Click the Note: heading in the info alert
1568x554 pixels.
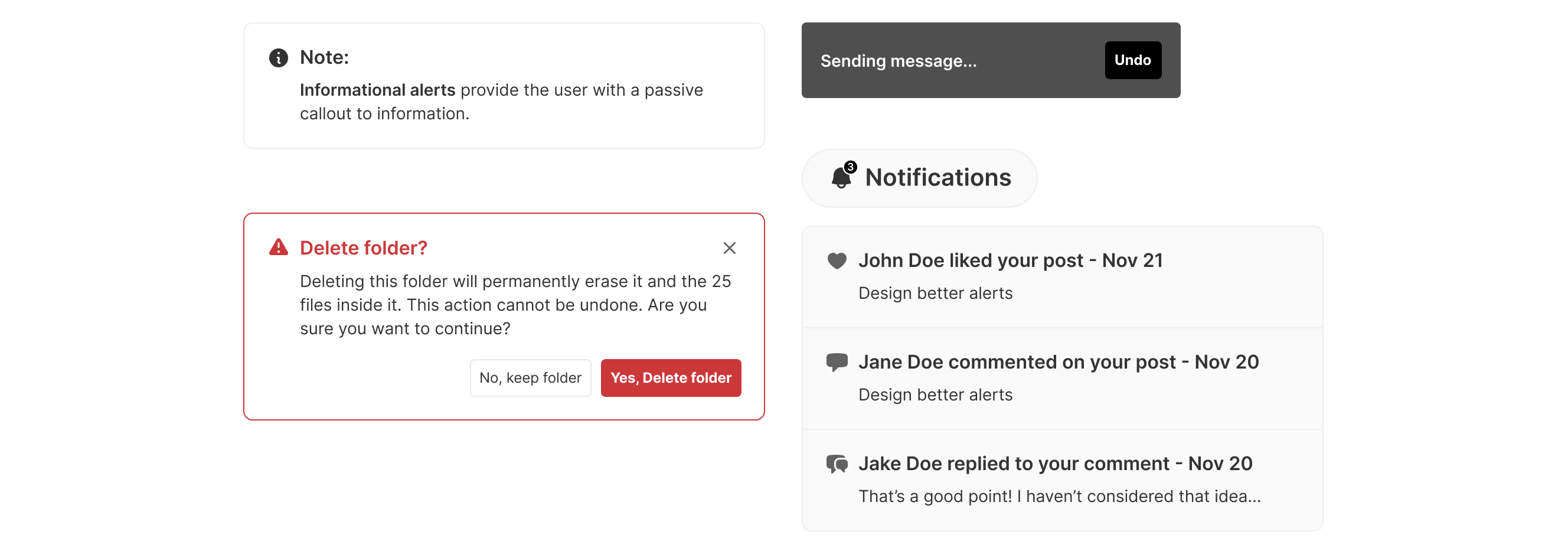tap(325, 57)
